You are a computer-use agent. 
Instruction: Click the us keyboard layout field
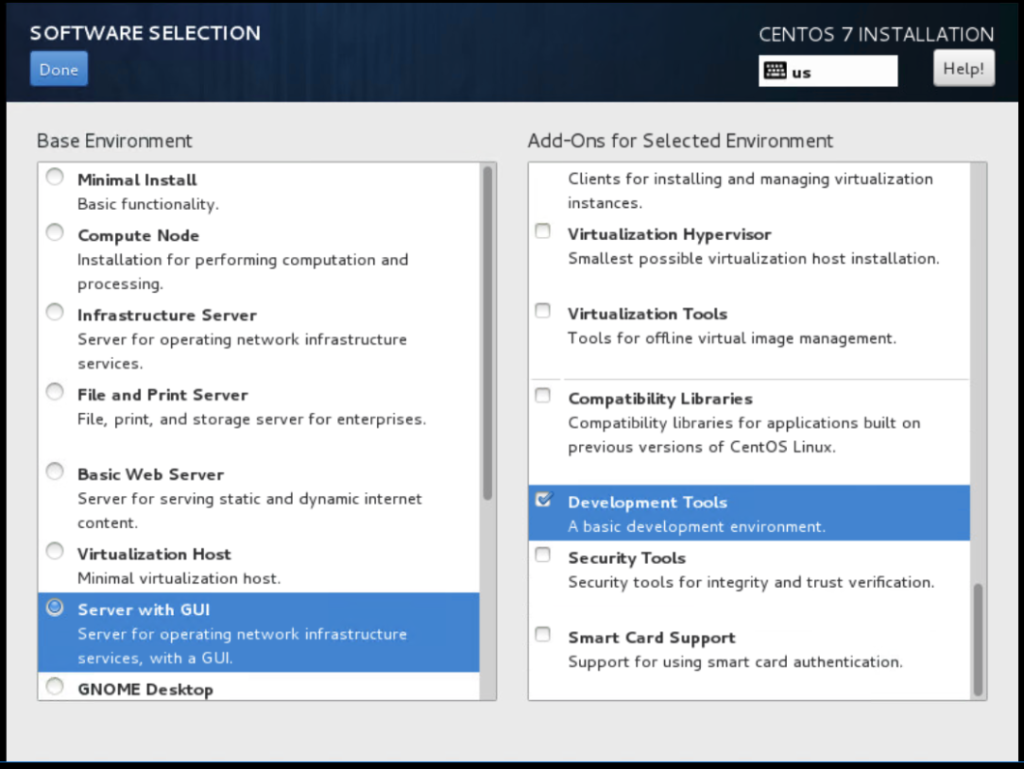tap(840, 72)
